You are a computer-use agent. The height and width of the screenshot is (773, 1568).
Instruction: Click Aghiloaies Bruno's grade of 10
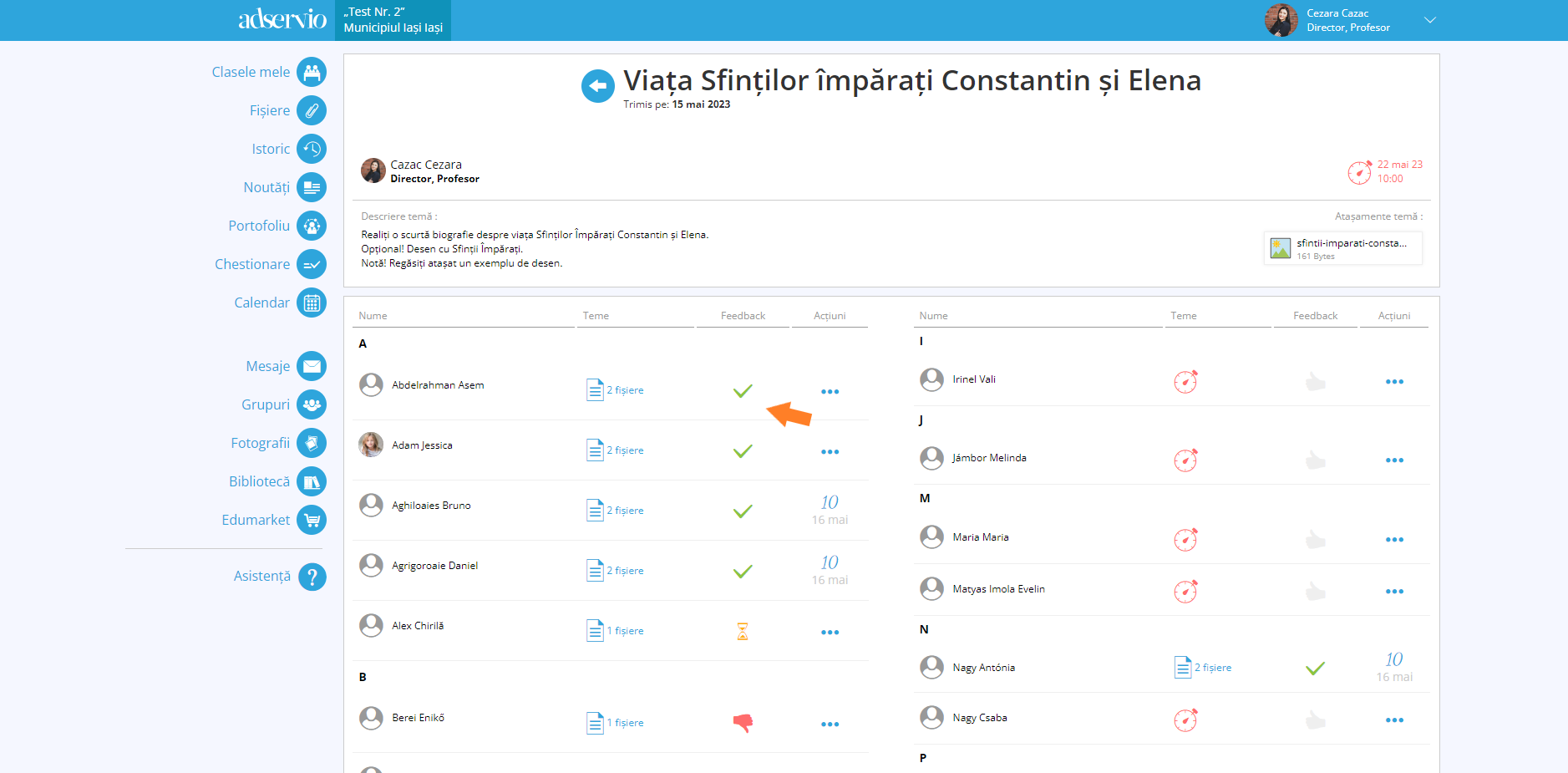[x=829, y=503]
